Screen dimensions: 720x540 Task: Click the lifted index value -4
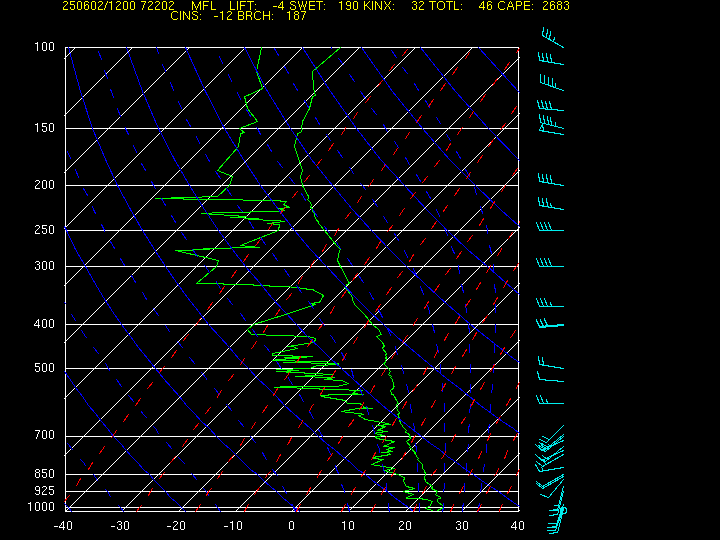[x=278, y=6]
